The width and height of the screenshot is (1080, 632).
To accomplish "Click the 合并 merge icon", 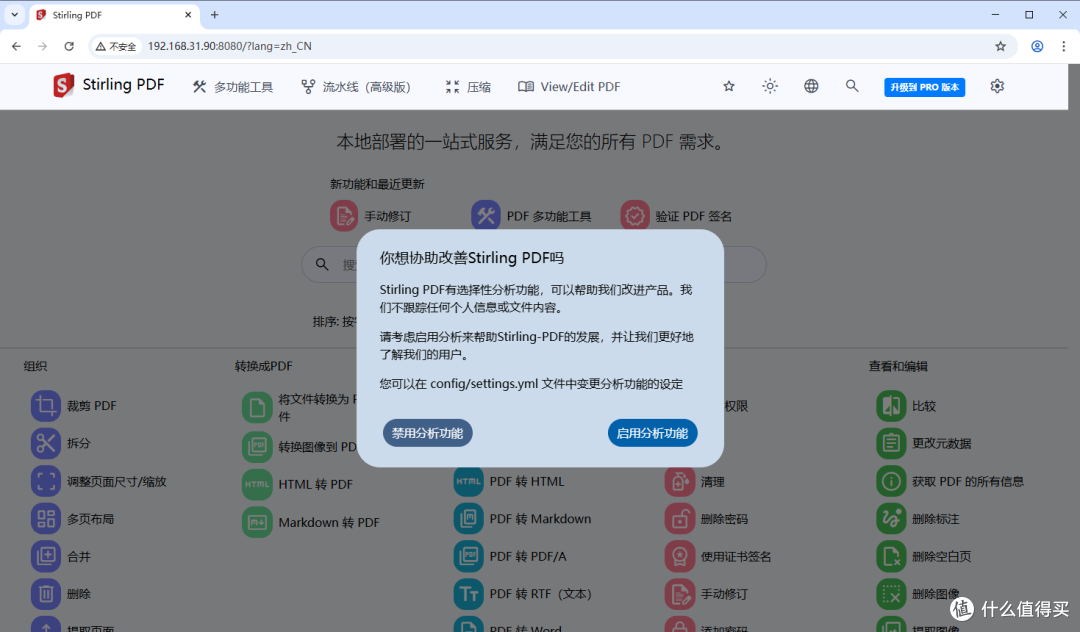I will tap(45, 556).
